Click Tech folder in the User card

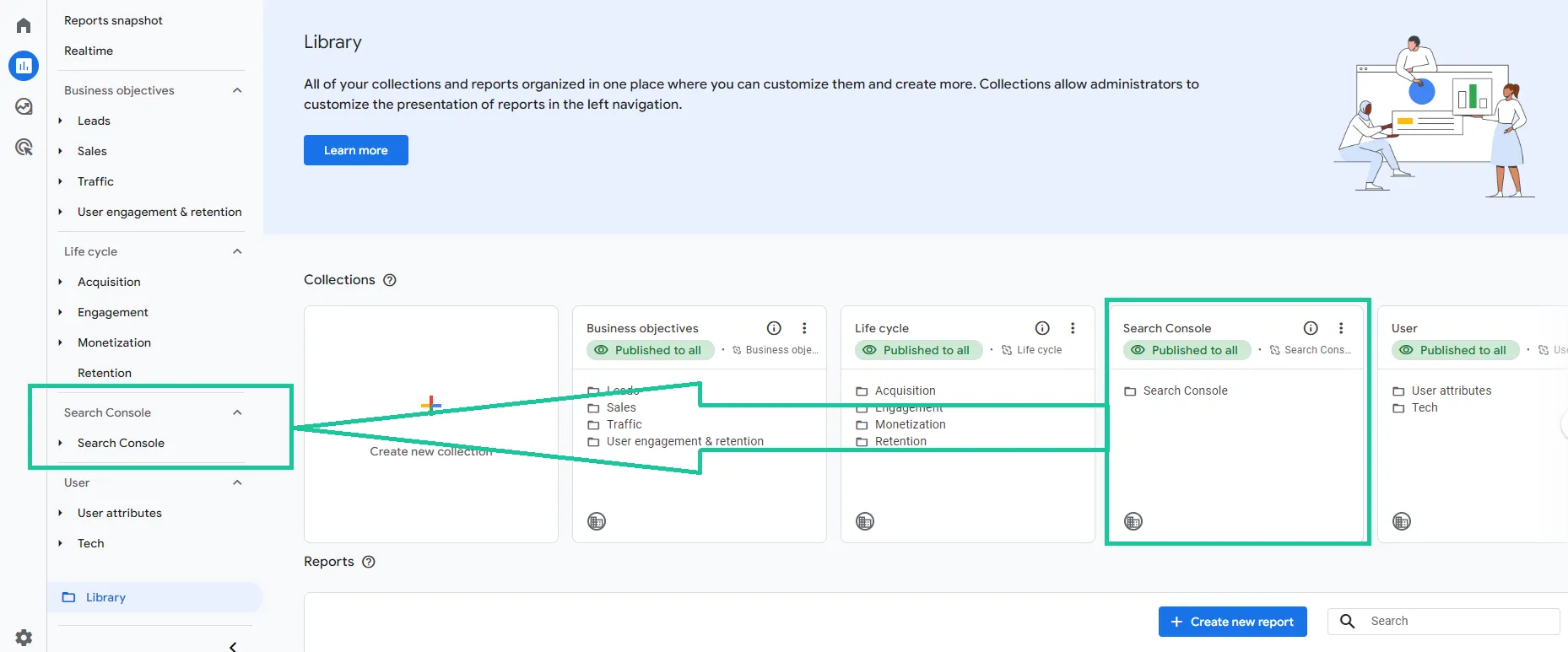[1415, 407]
